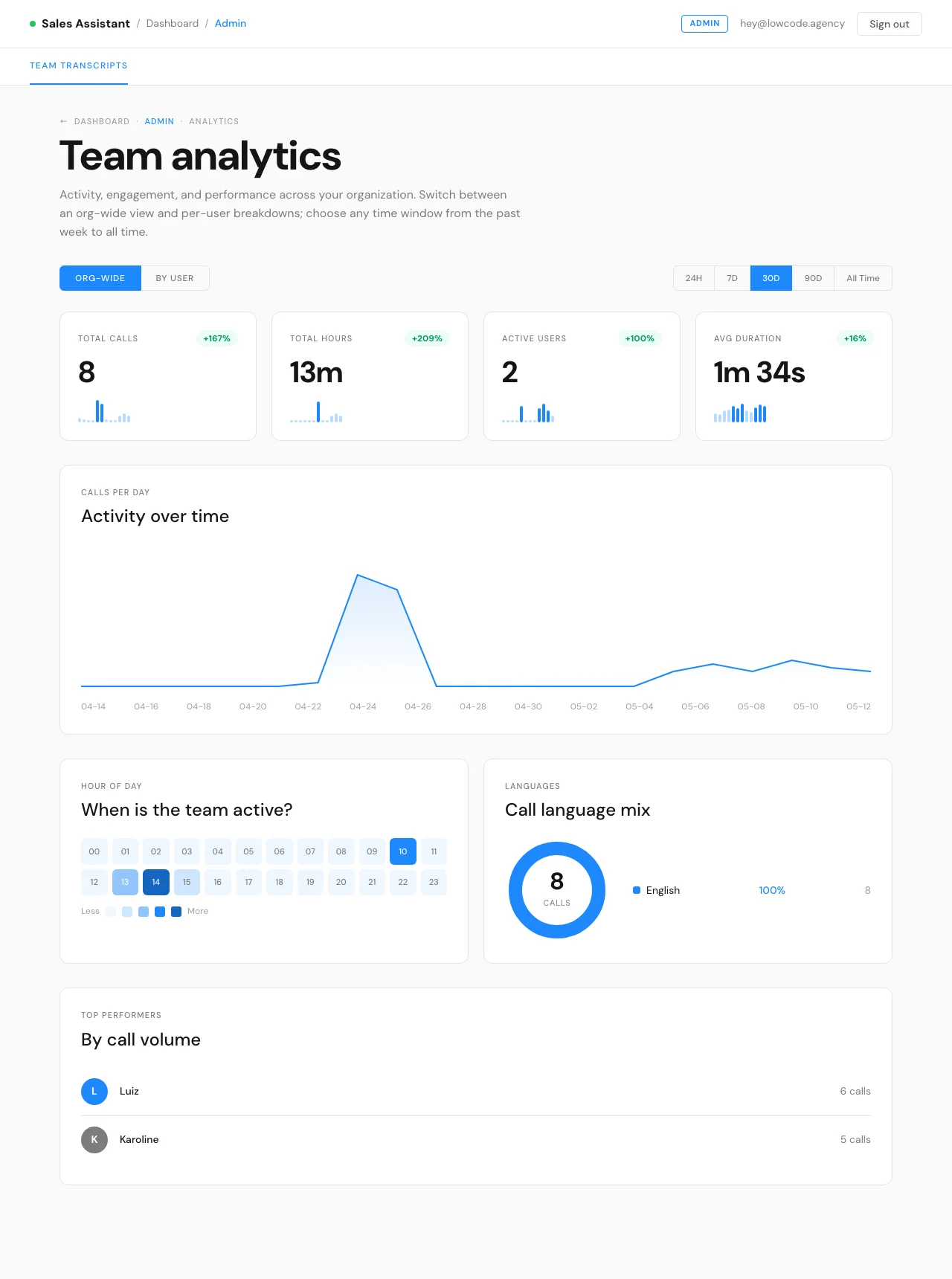The height and width of the screenshot is (1279, 952).
Task: Click Luiz's blue L avatar
Action: point(94,1091)
